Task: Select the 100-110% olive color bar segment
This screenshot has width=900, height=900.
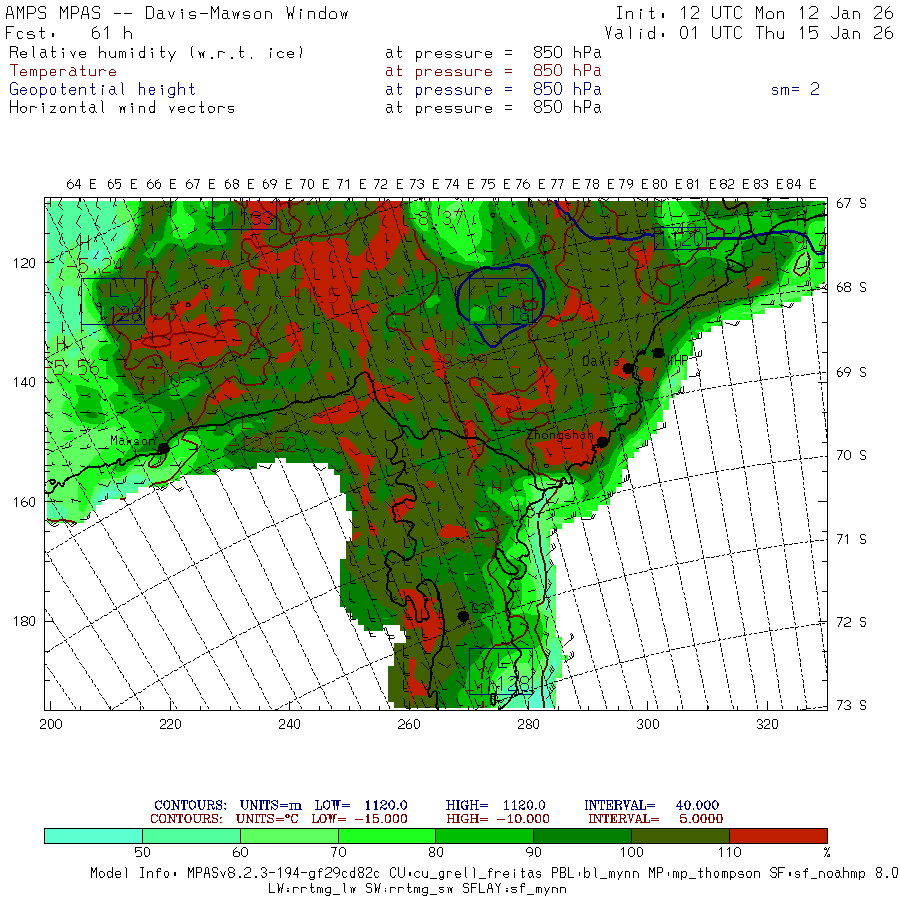Action: (x=680, y=836)
